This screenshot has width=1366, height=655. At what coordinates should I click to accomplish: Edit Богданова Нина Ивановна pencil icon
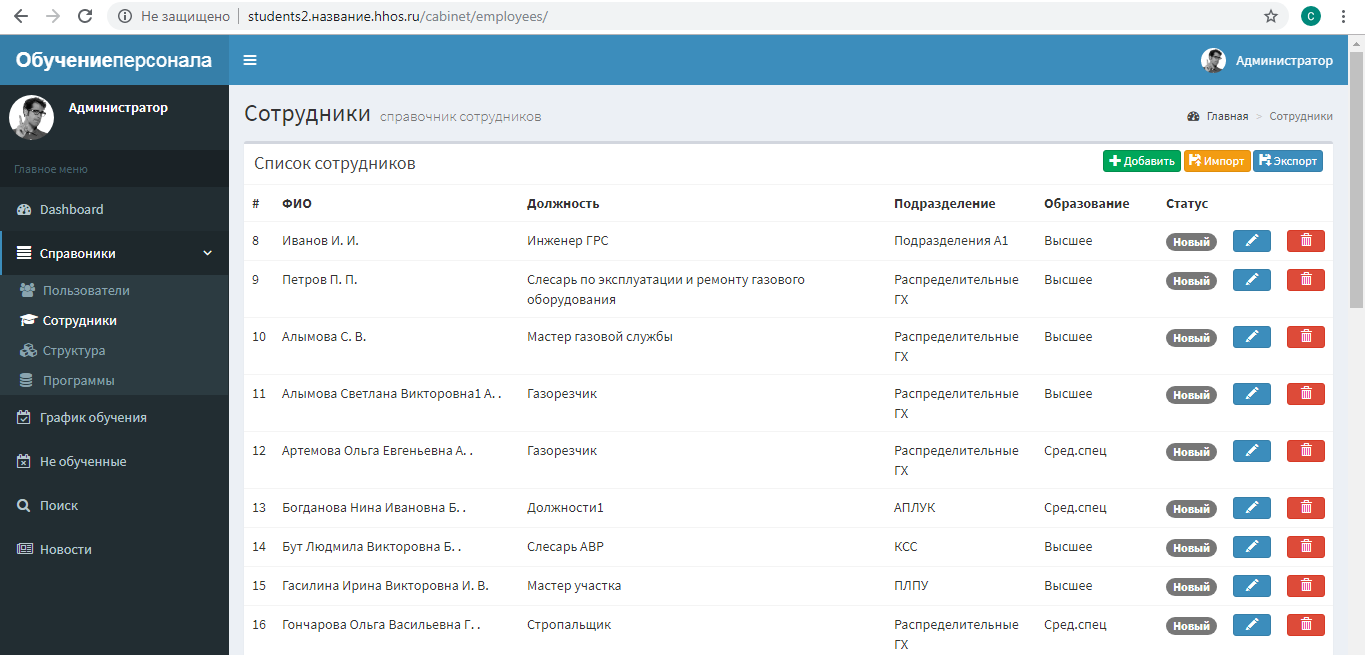(x=1252, y=508)
